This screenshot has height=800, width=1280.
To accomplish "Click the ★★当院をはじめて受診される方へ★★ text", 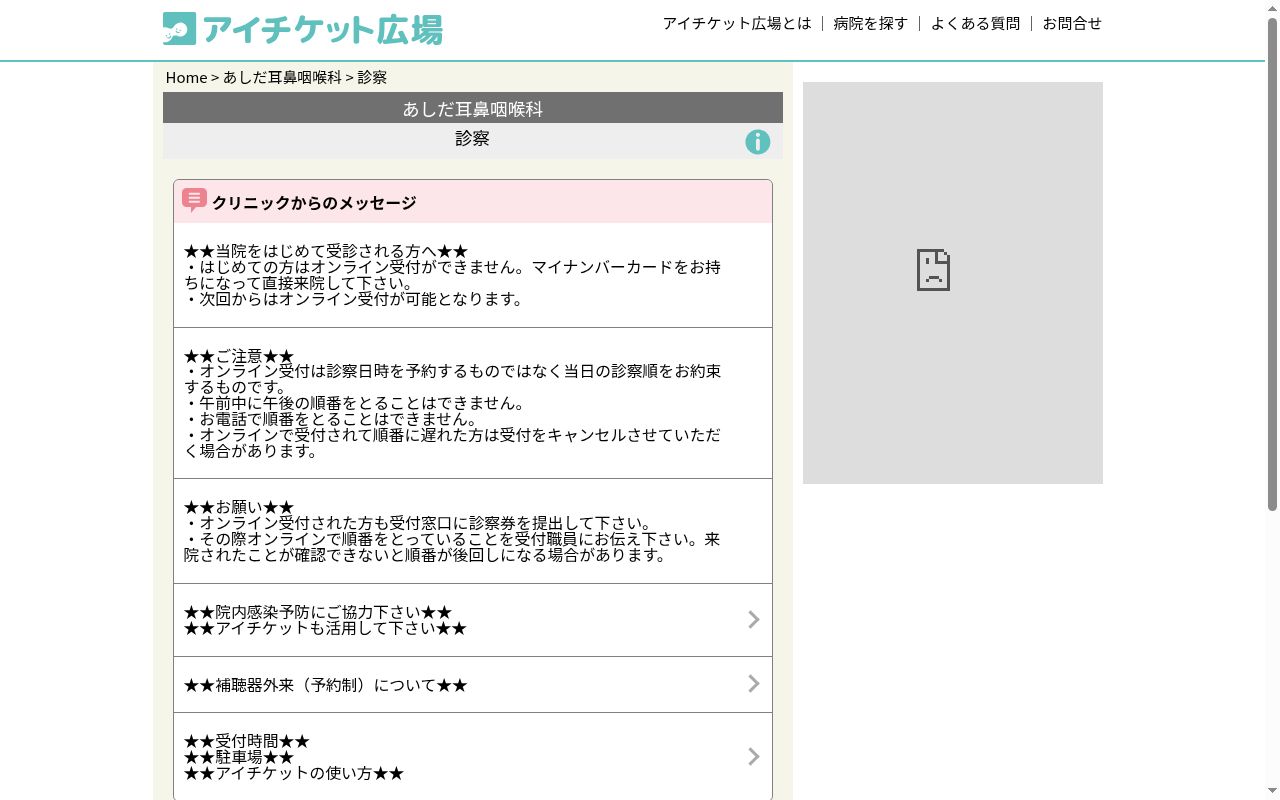I will pyautogui.click(x=326, y=252).
